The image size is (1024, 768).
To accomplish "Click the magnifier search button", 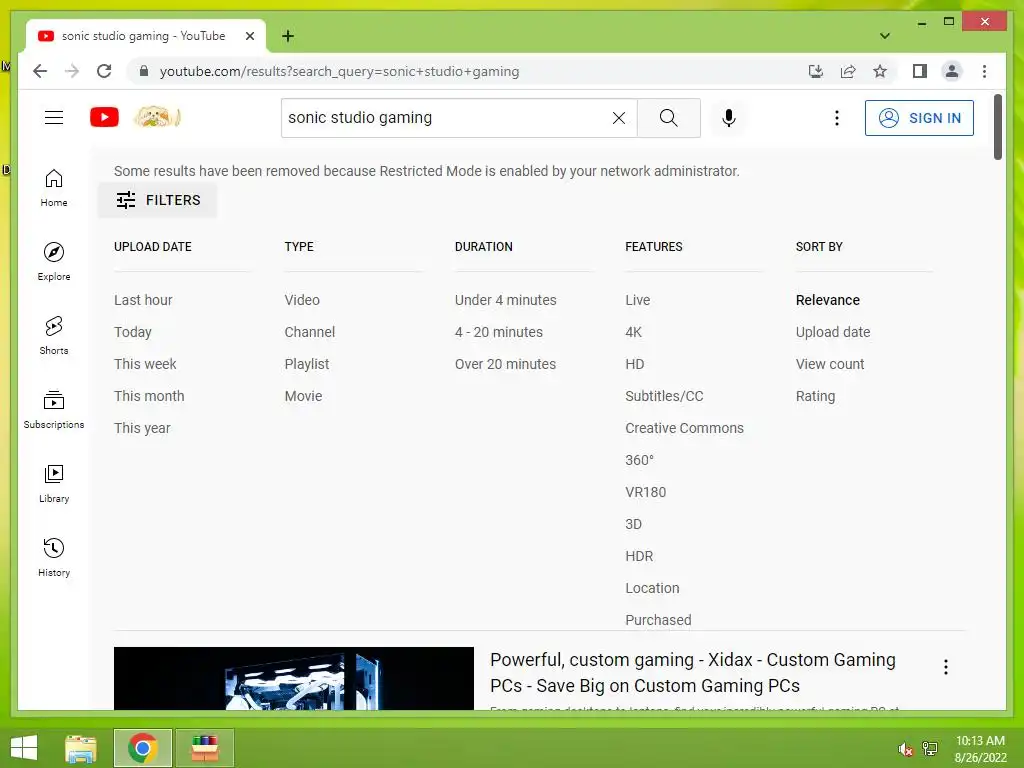I will 669,118.
